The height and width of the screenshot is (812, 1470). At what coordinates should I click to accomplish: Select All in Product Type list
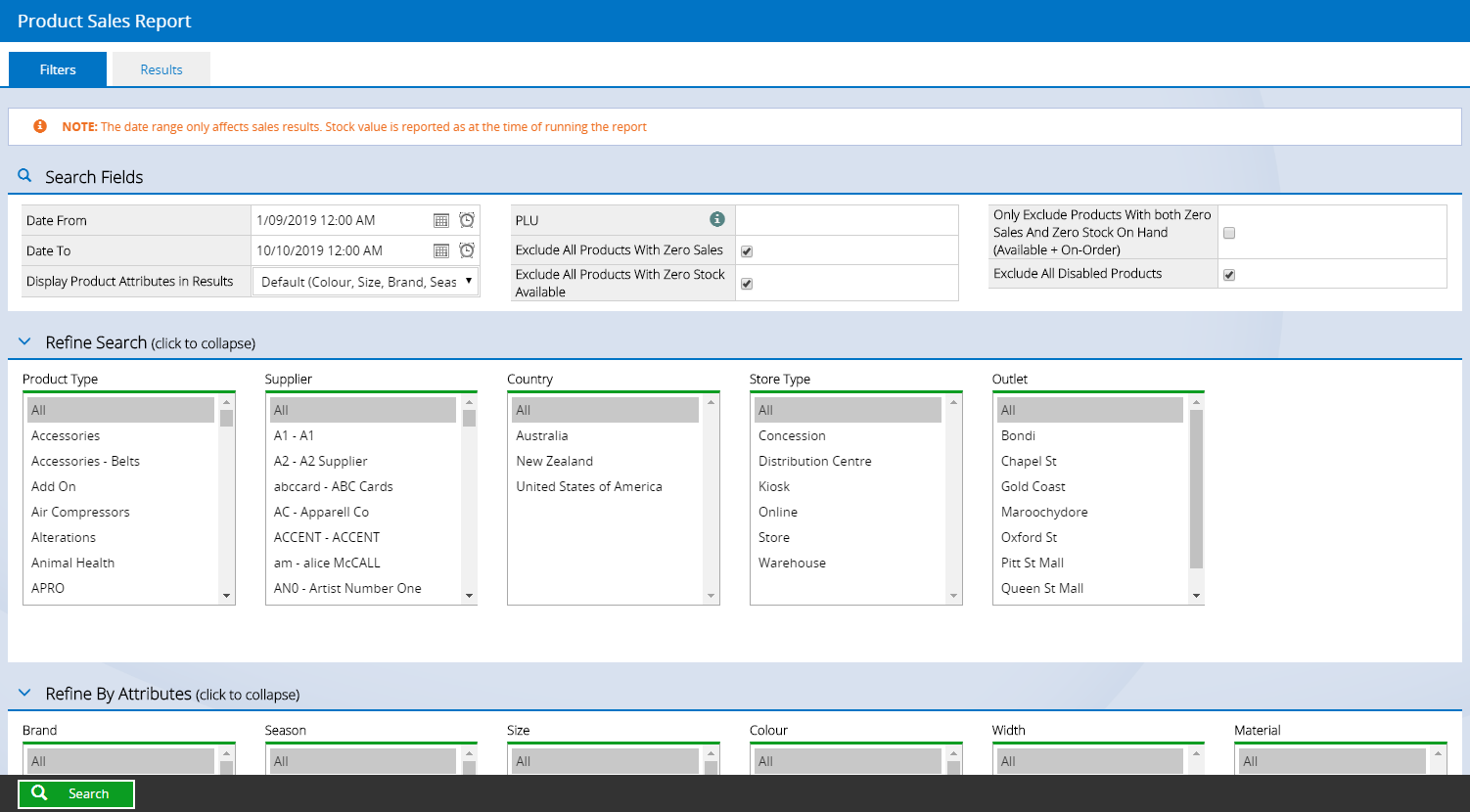pyautogui.click(x=120, y=410)
